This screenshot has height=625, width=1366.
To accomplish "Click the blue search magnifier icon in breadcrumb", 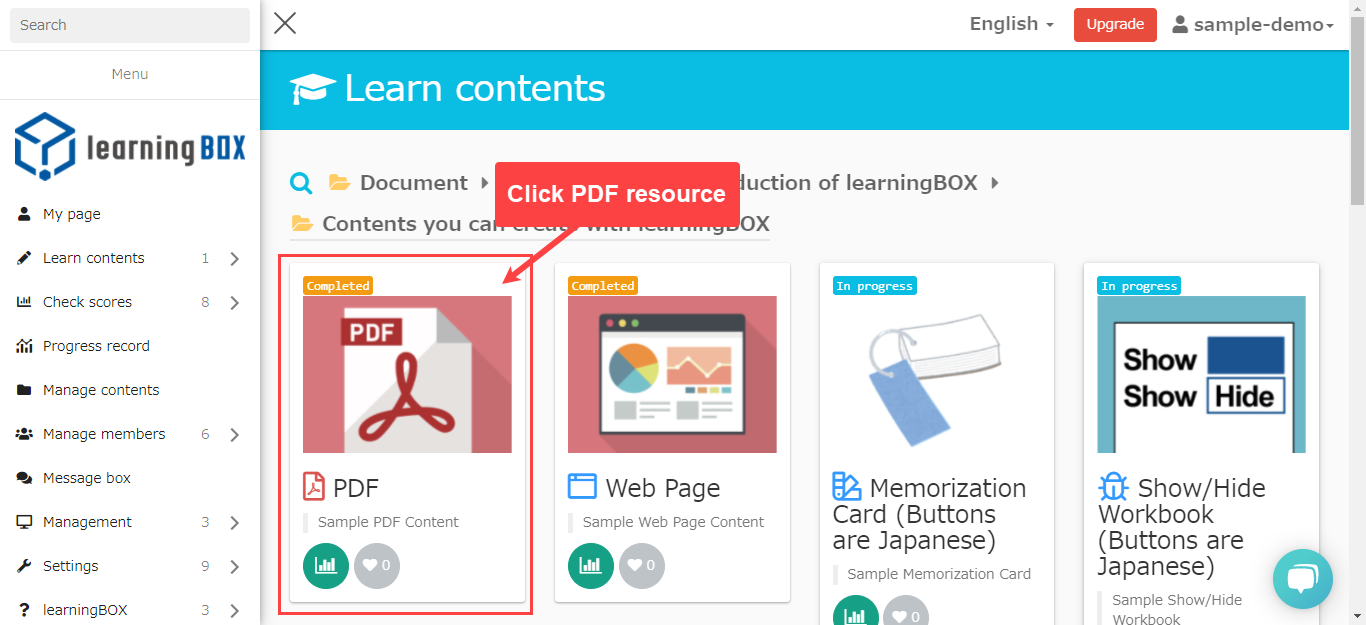I will [301, 183].
